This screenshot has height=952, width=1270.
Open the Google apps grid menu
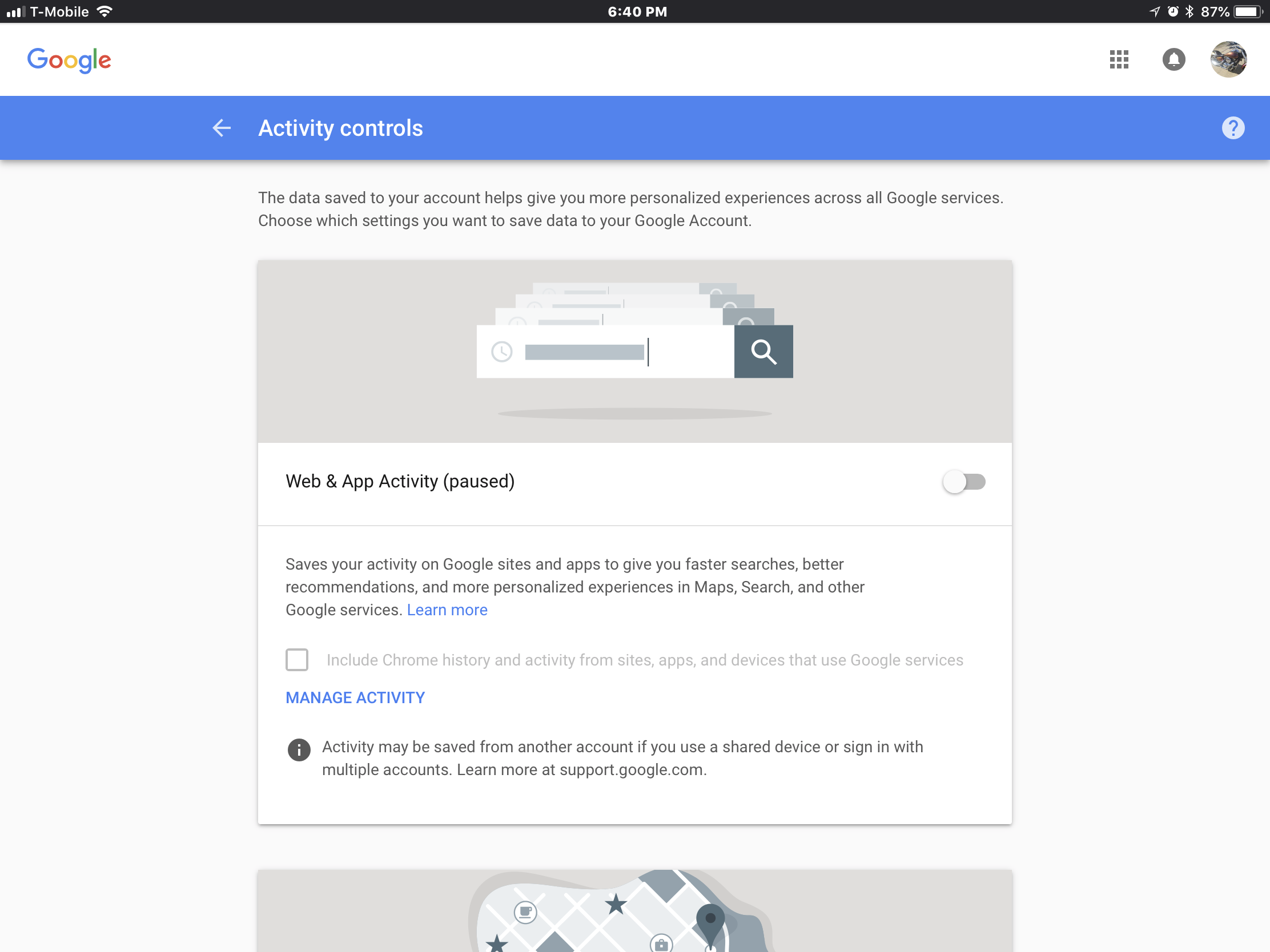[x=1119, y=59]
